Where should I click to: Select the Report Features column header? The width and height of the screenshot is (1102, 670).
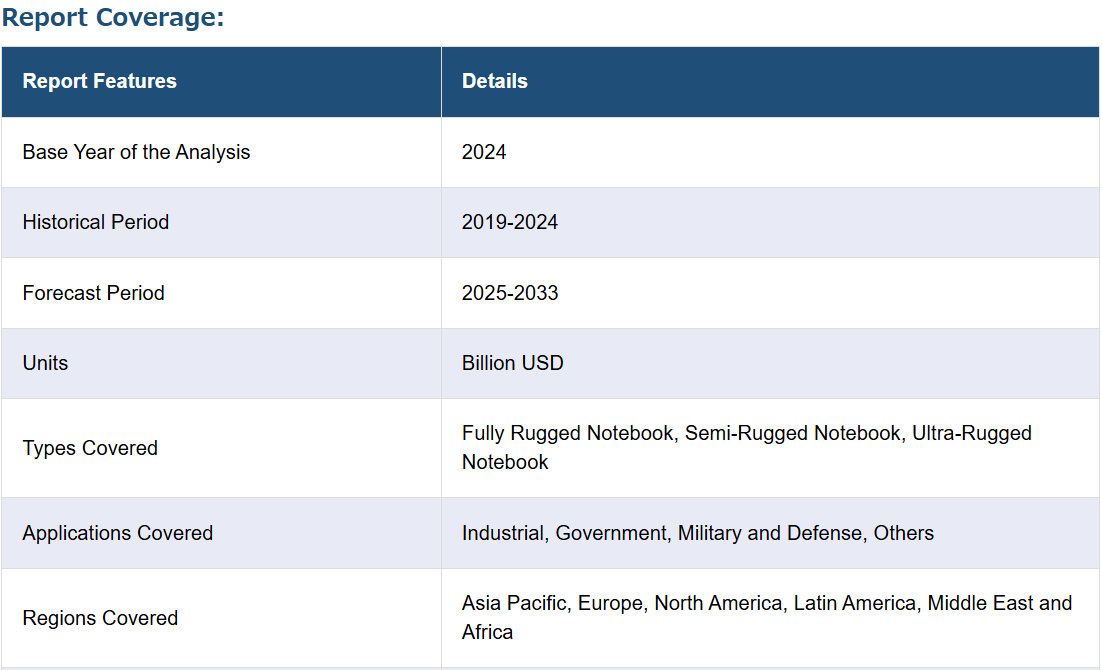[99, 81]
